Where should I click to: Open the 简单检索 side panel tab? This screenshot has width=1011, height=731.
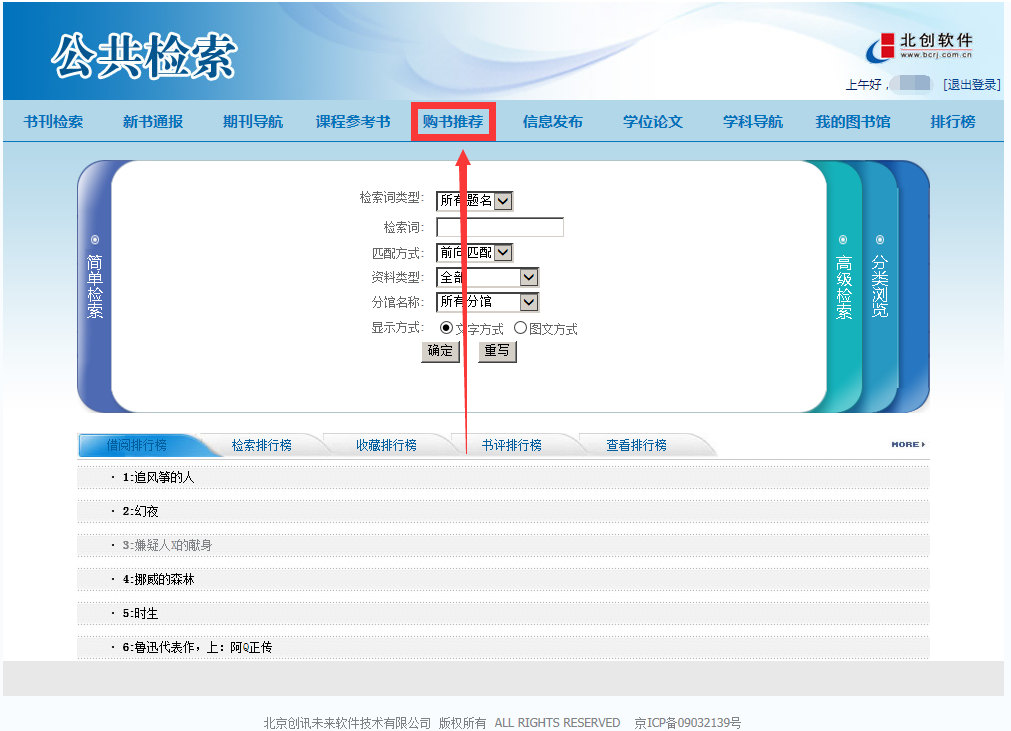click(95, 285)
